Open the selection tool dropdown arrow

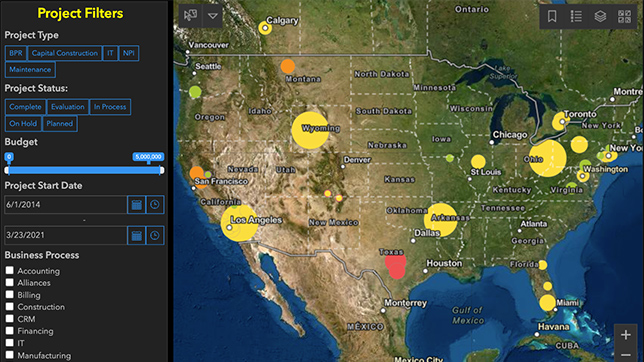[212, 16]
